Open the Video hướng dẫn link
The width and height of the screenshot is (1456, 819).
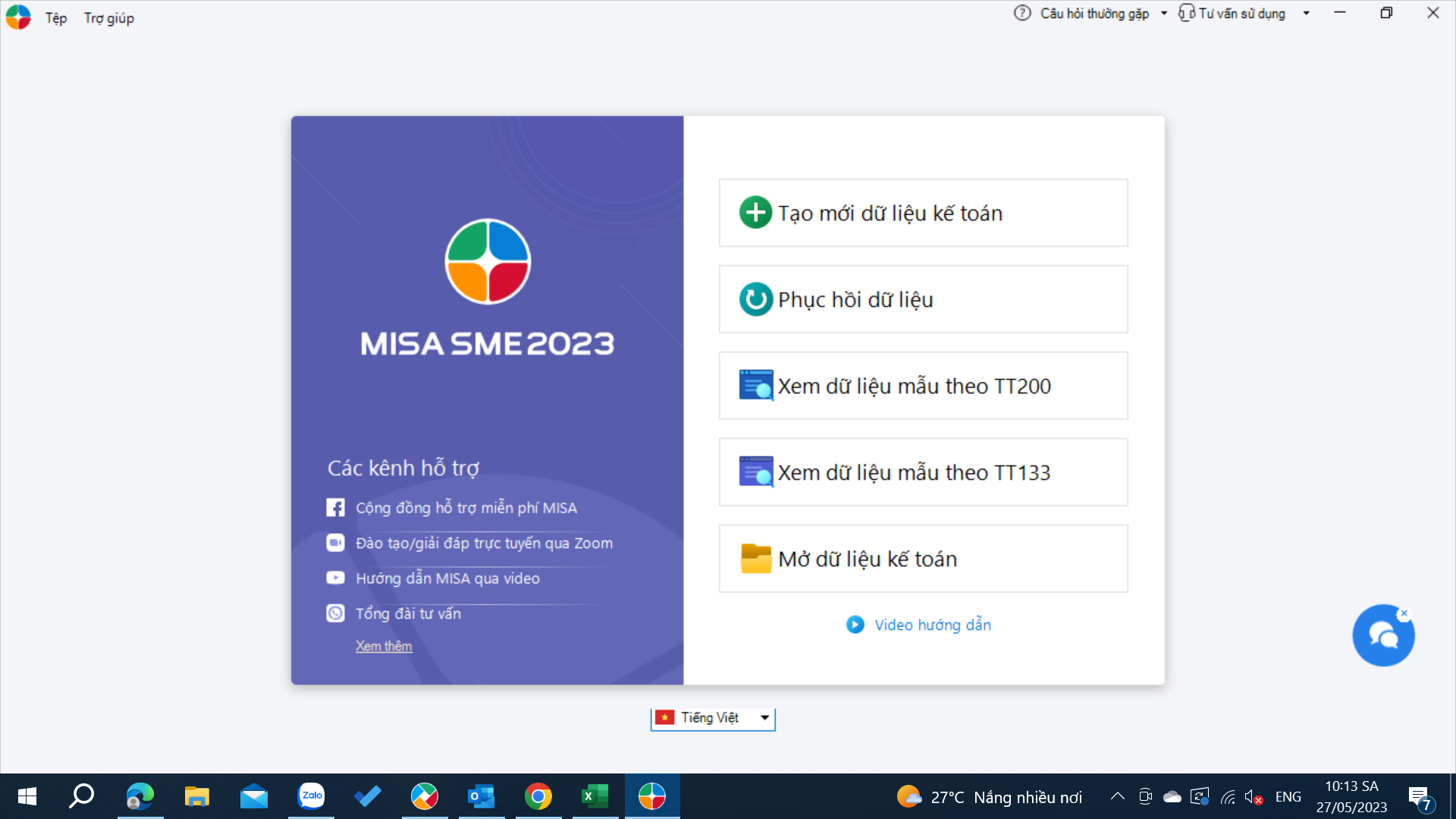click(x=933, y=625)
